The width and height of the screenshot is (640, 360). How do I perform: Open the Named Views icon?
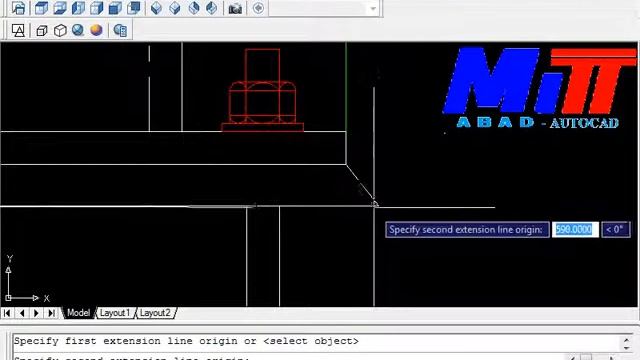[18, 8]
